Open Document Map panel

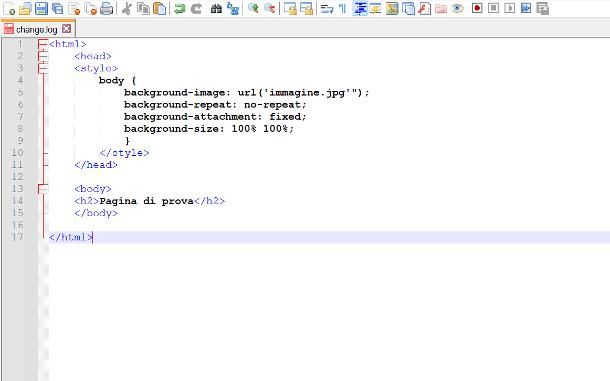(392, 9)
